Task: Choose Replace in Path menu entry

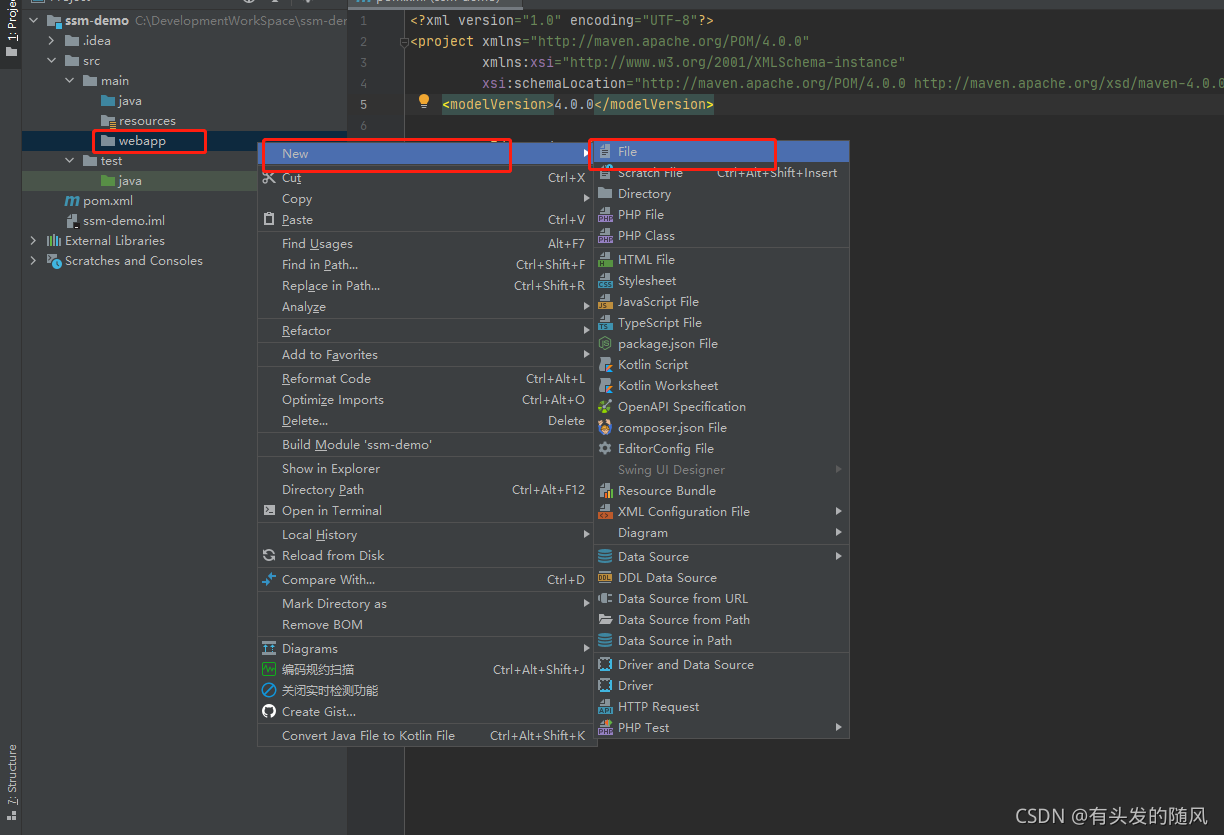Action: (x=426, y=286)
